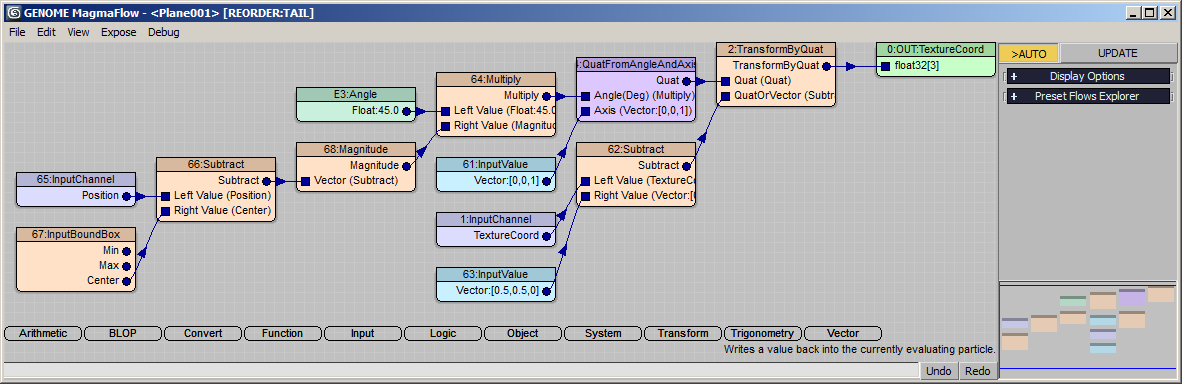Click the Undo button
The image size is (1182, 384).
tap(939, 371)
